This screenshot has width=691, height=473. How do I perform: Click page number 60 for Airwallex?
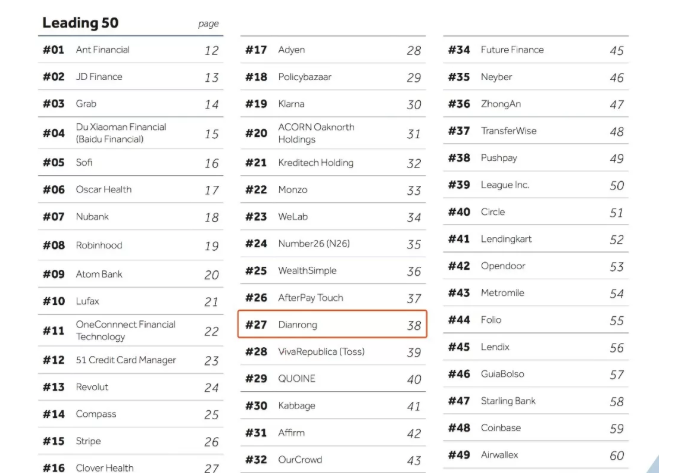tap(617, 455)
